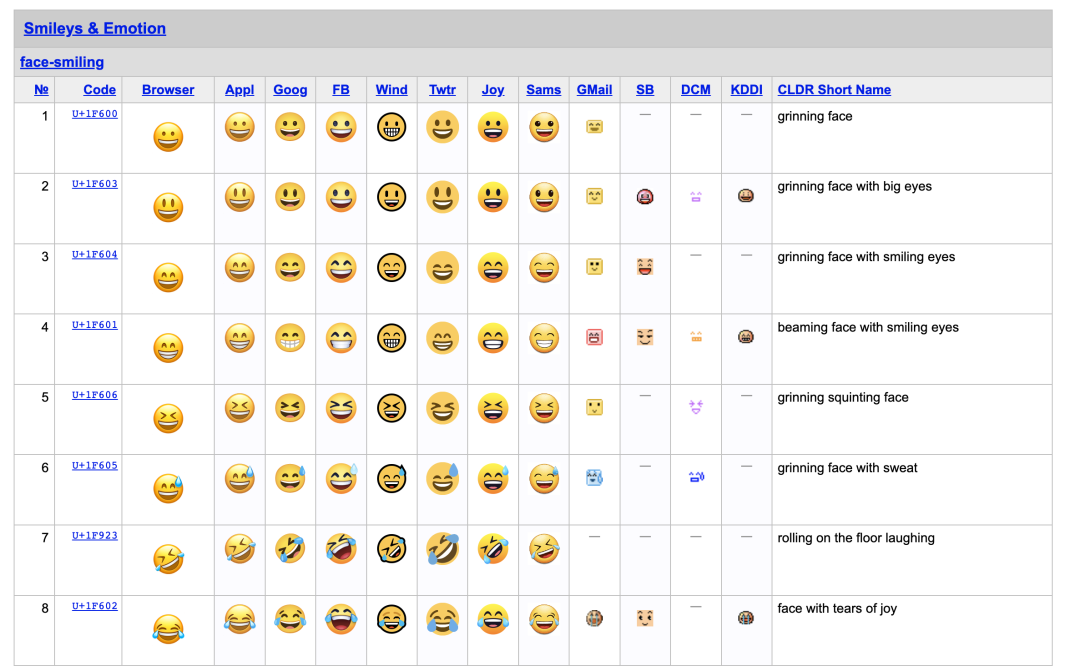This screenshot has height=666, width=1080.
Task: Click the CLDR Short Name column header
Action: pyautogui.click(x=833, y=90)
